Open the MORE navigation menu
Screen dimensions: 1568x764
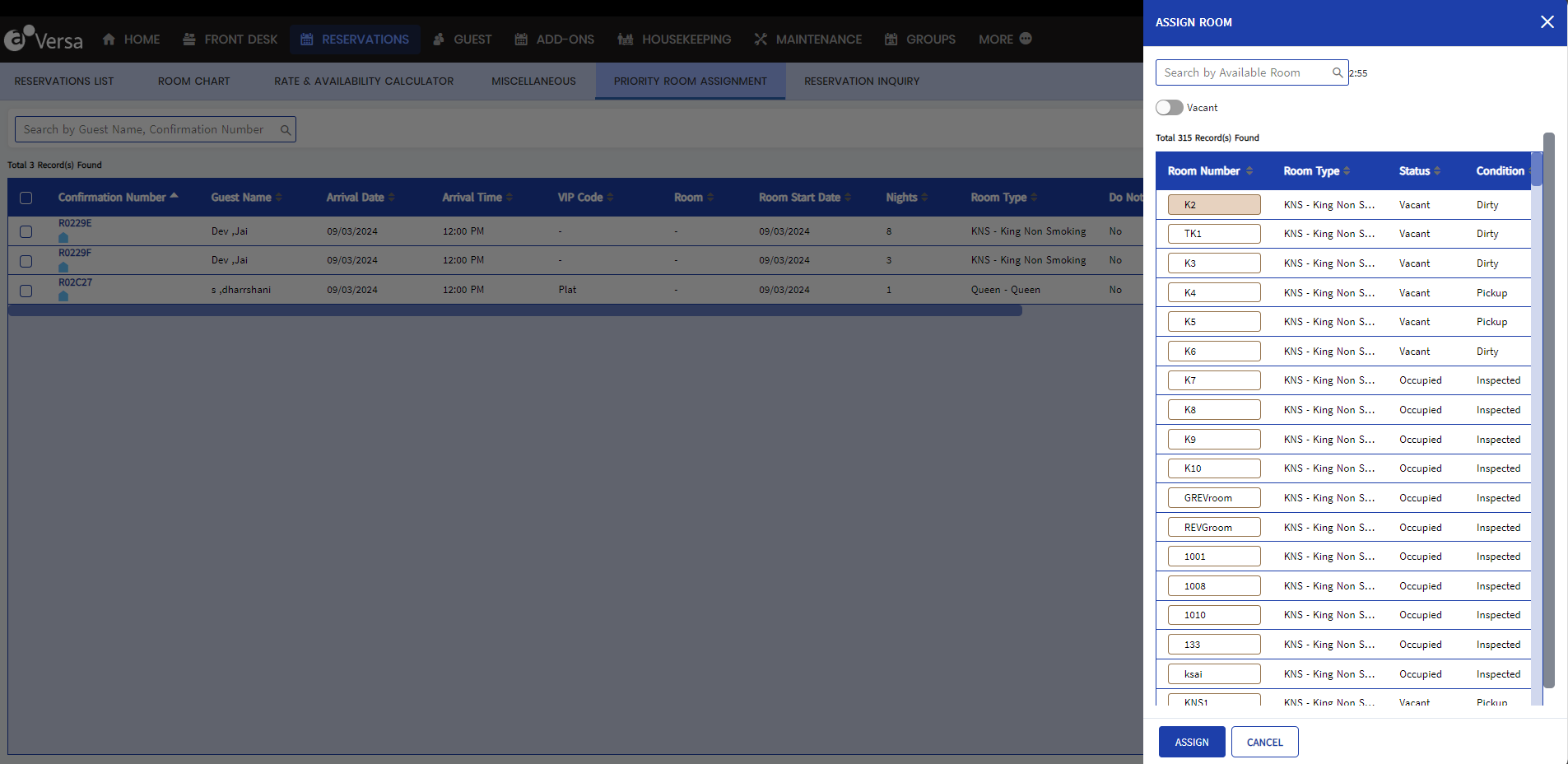1003,39
